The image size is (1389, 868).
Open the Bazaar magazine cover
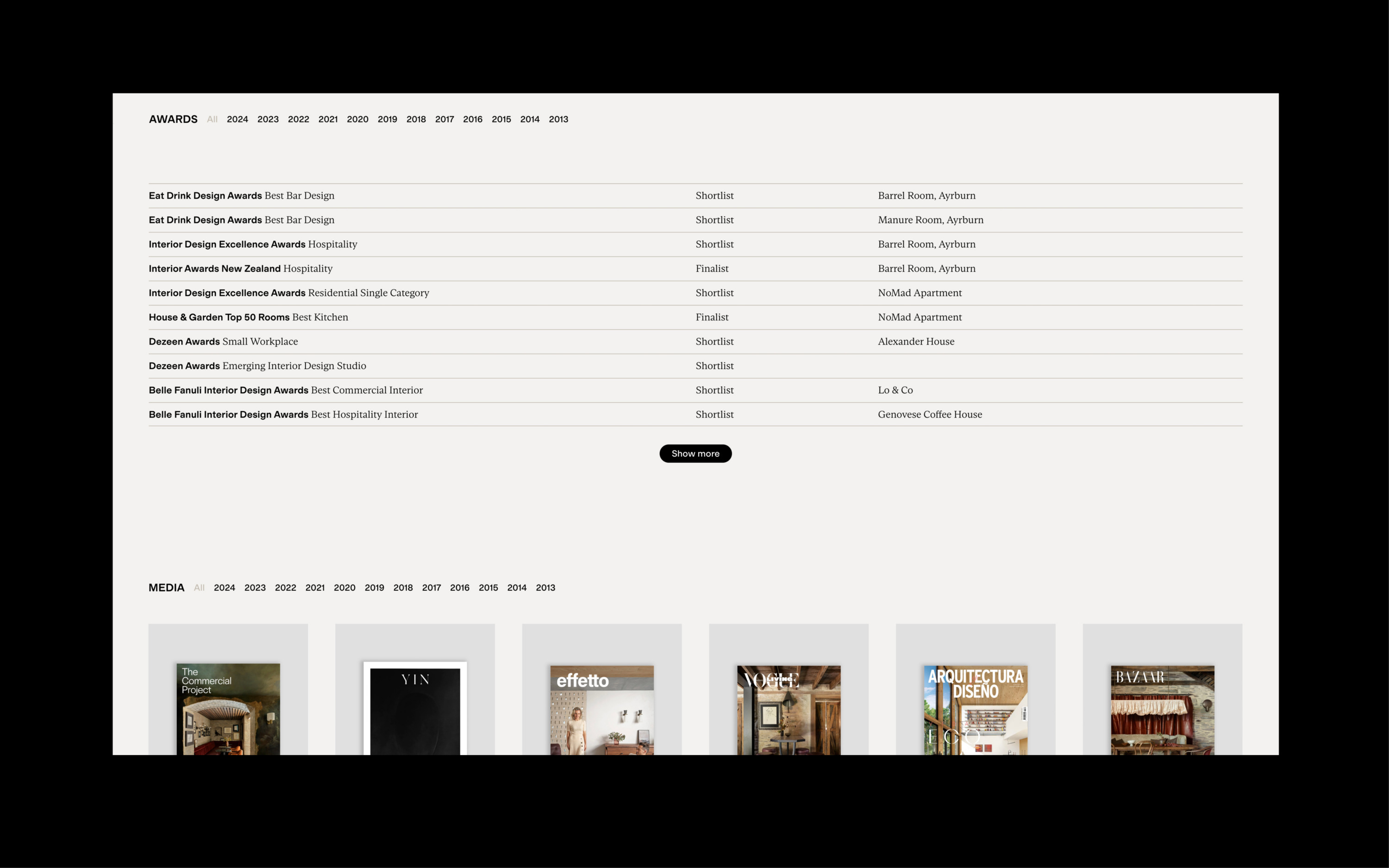tap(1162, 710)
